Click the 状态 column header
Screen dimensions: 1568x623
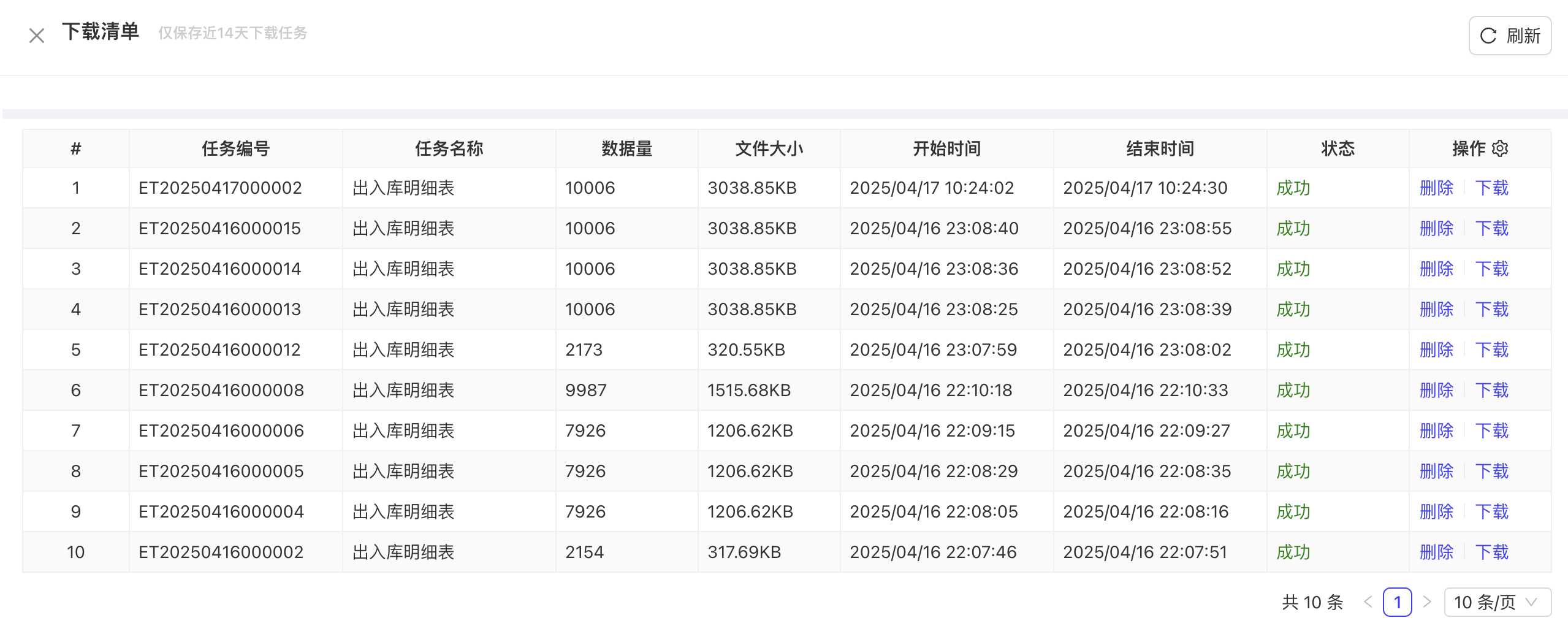pos(1338,148)
